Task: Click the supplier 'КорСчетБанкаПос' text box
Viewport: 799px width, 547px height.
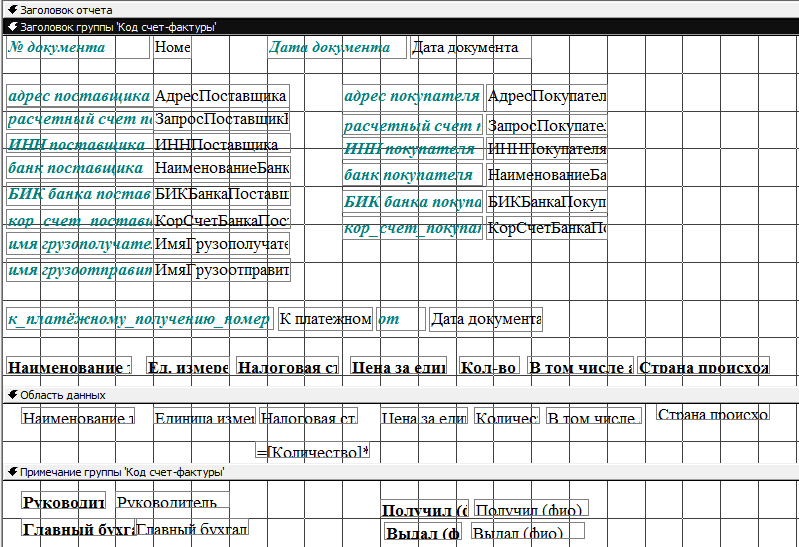Action: pyautogui.click(x=222, y=220)
